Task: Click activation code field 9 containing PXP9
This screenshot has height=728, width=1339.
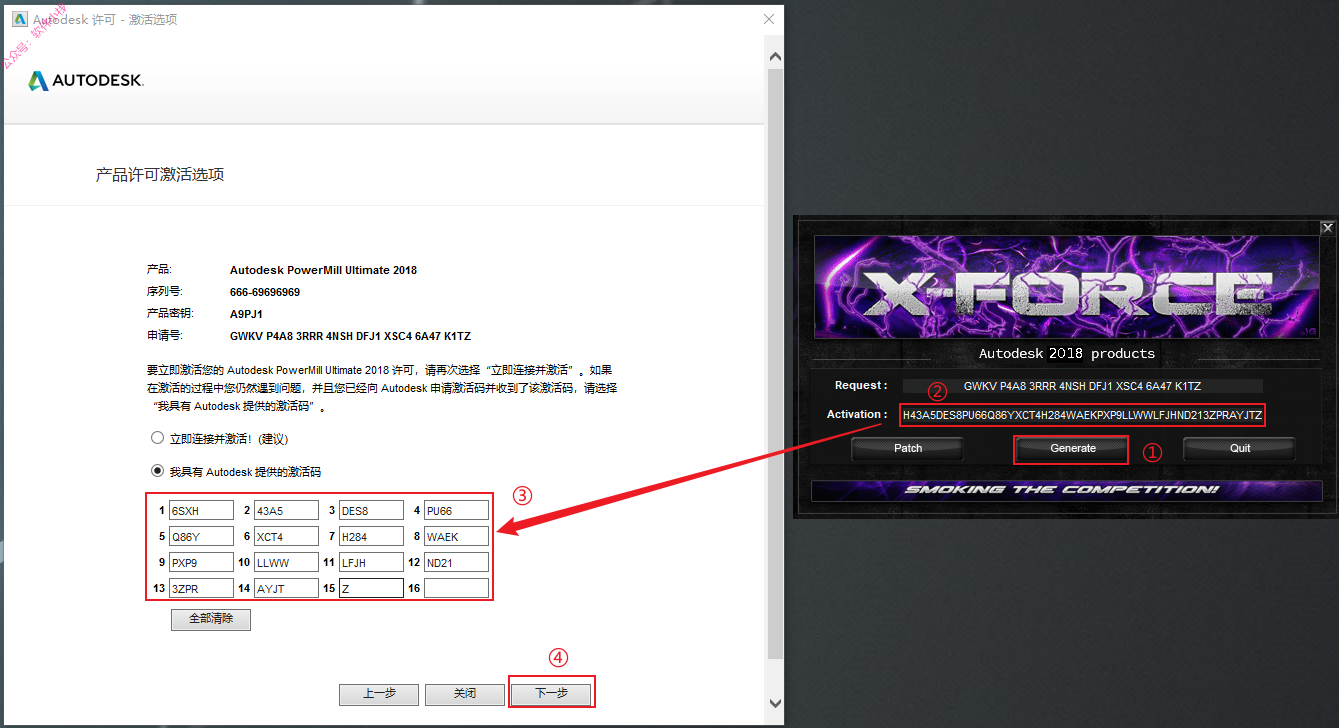Action: tap(201, 562)
